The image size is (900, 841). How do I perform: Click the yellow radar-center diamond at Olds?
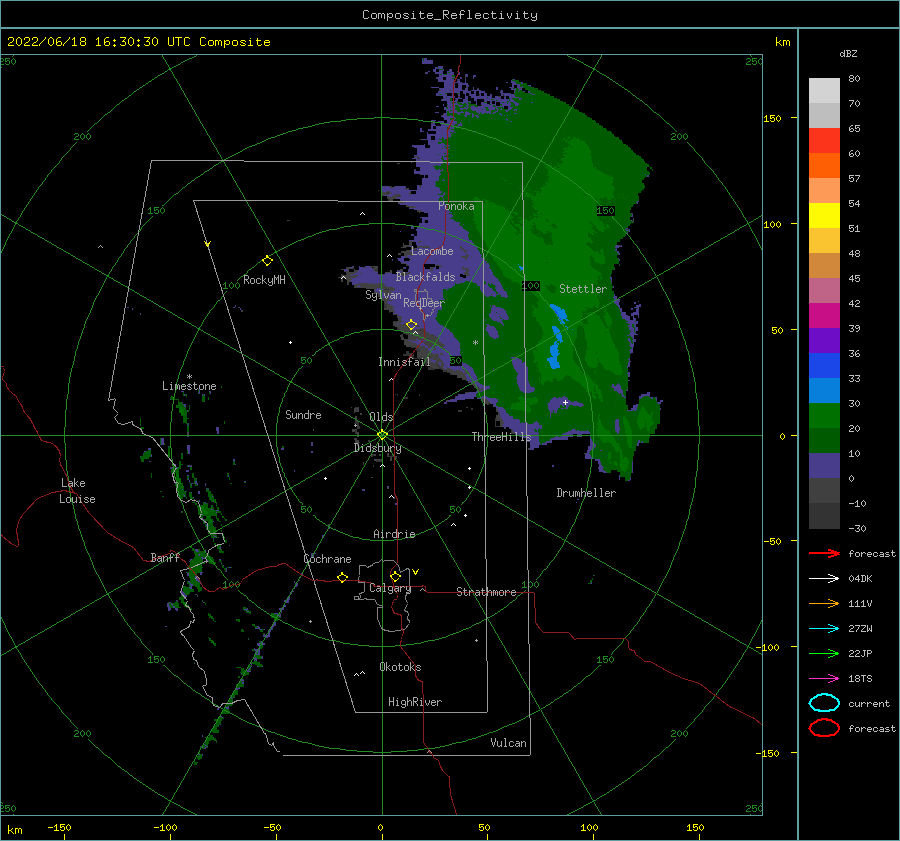tap(382, 435)
